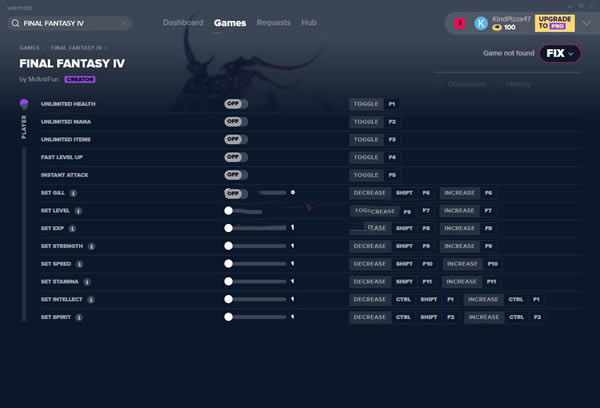Click the Set Spirit info icon
This screenshot has height=408, width=600.
[78, 317]
